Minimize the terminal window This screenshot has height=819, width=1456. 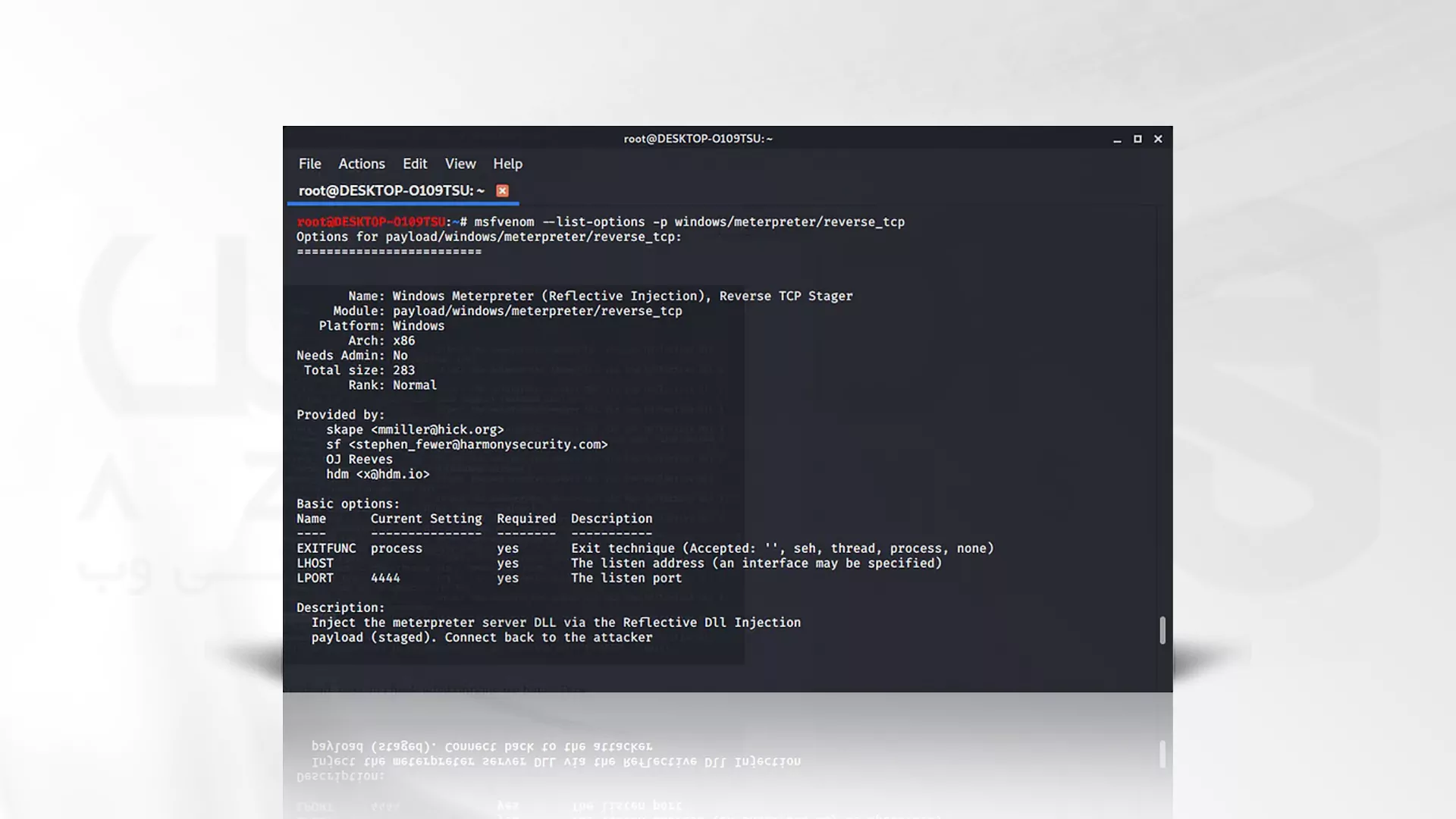pos(1117,140)
